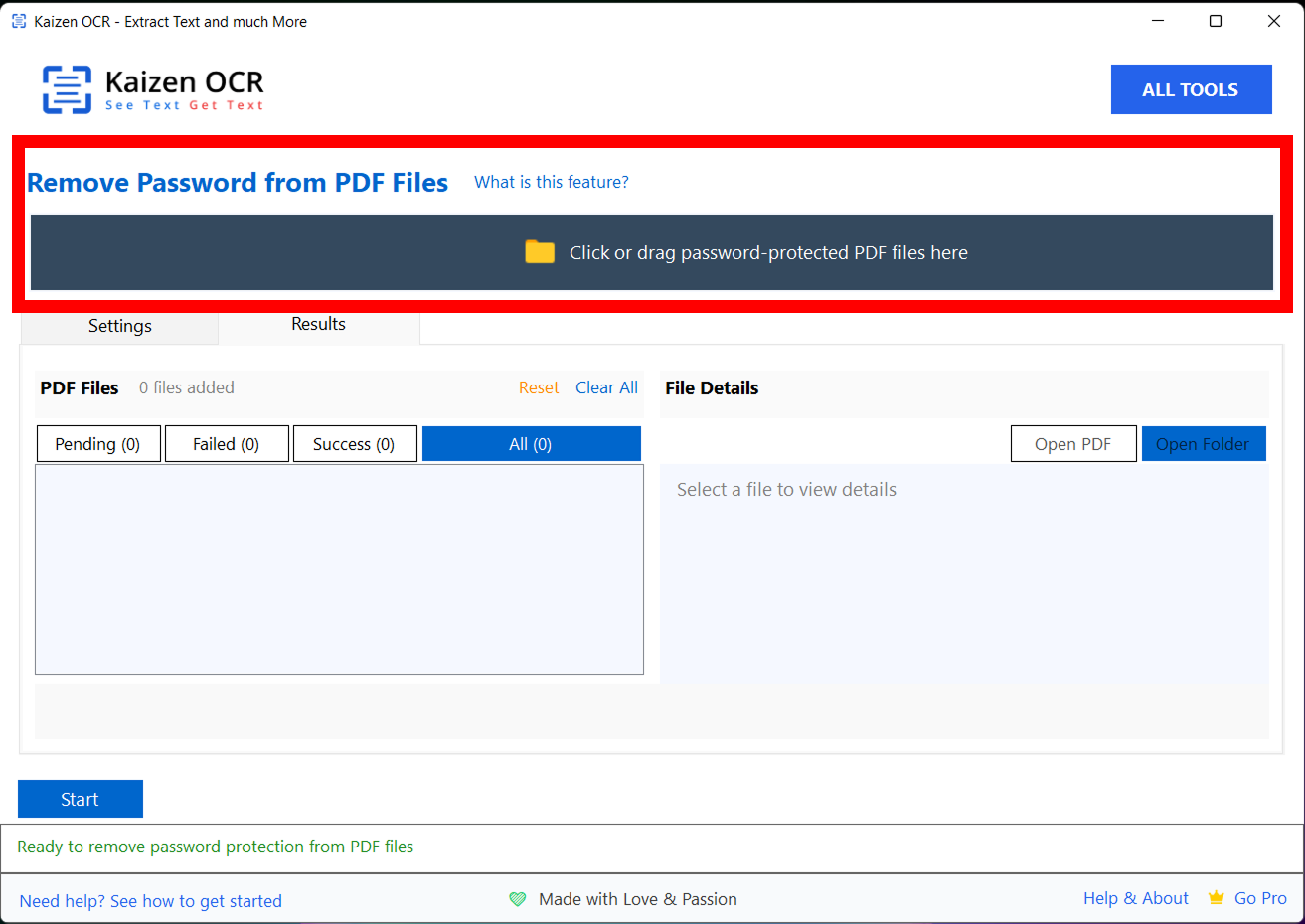Filter list by Pending (0)

[97, 444]
